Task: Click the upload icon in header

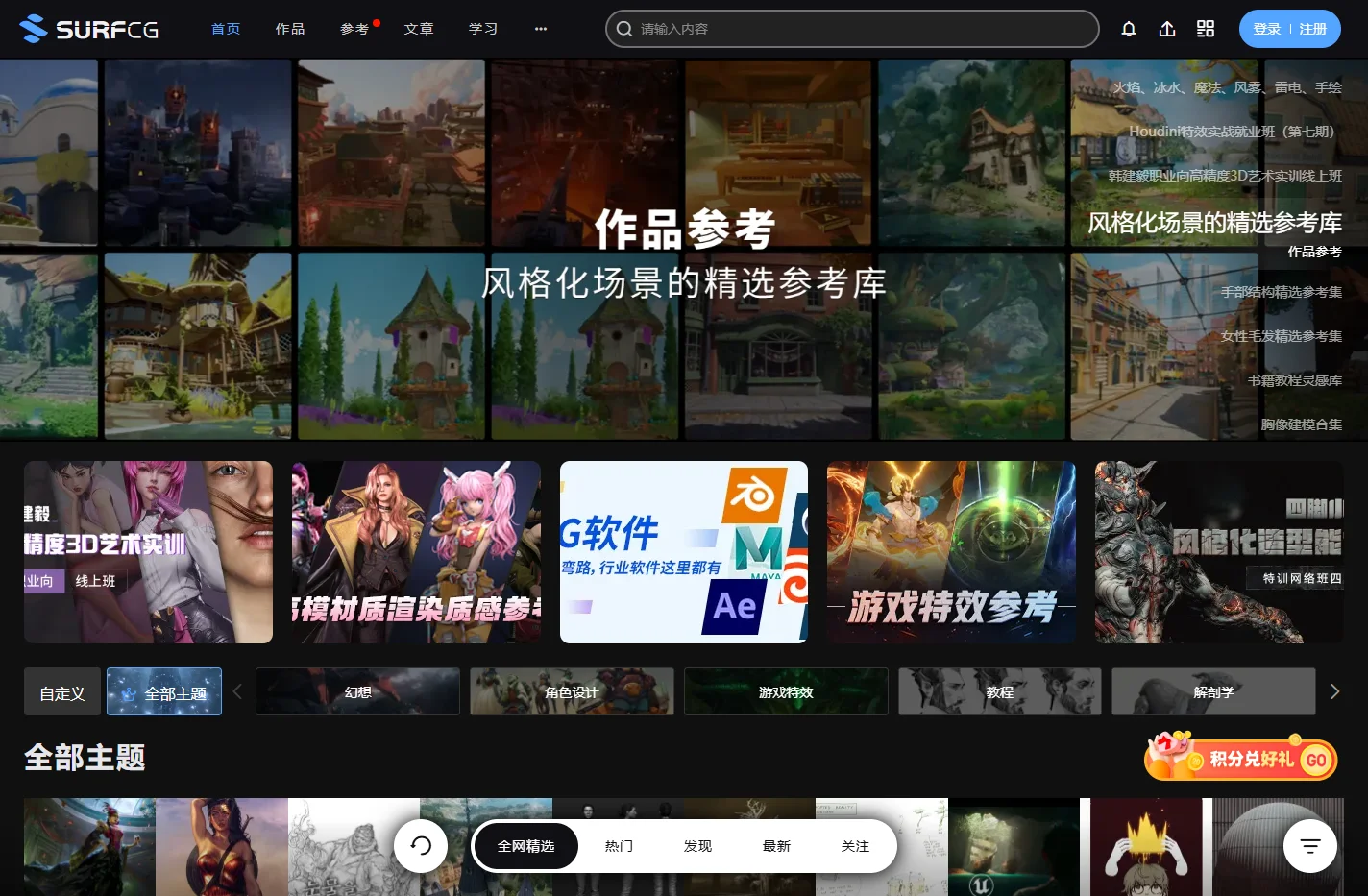Action: pos(1167,29)
